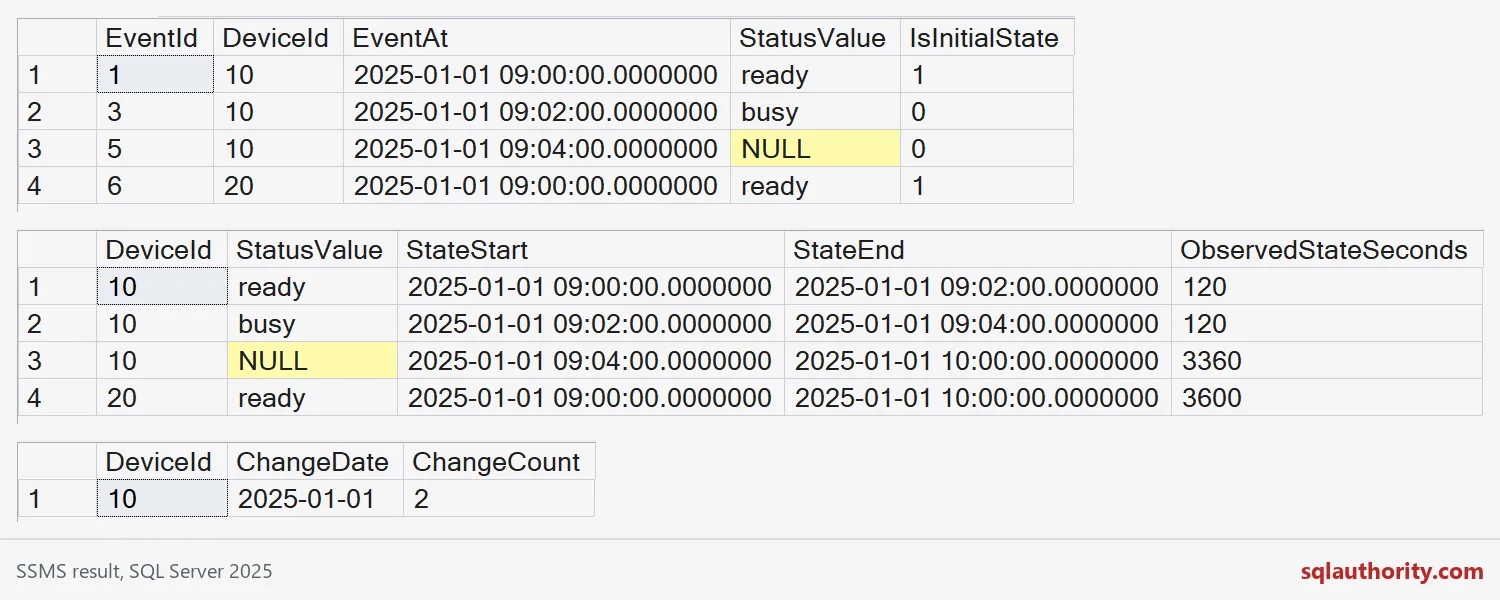Select EventAt cell 2025-01-01 09:04:00 in first grid
Viewport: 1500px width, 600px height.
click(x=537, y=149)
